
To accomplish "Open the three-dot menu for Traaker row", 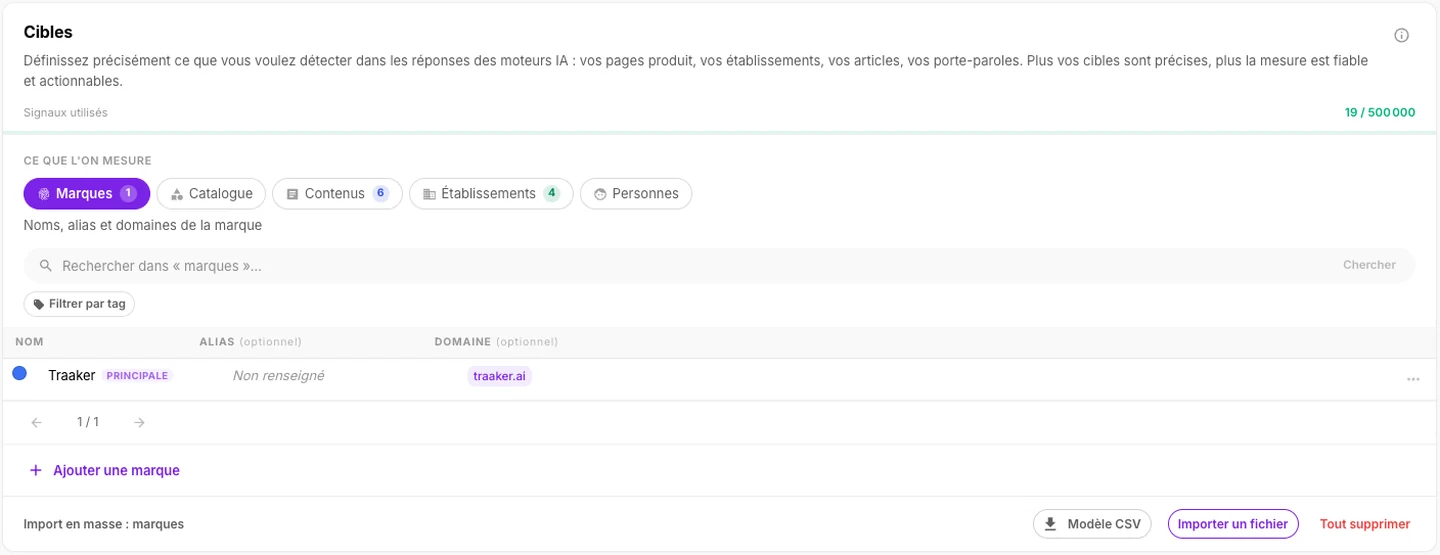I will click(x=1413, y=379).
